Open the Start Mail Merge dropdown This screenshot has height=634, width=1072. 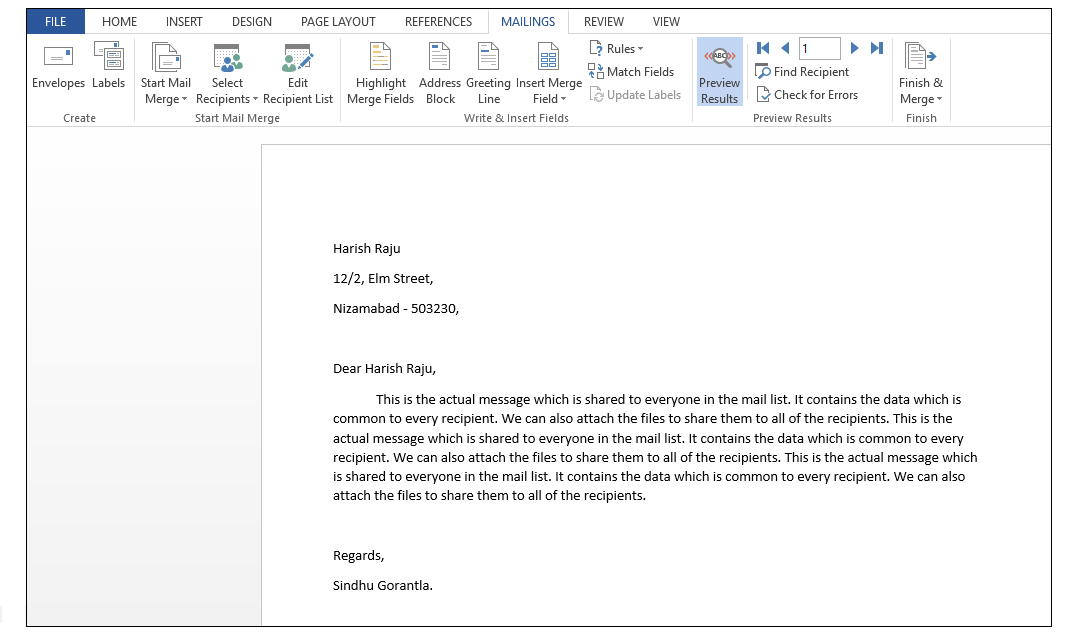coord(165,73)
